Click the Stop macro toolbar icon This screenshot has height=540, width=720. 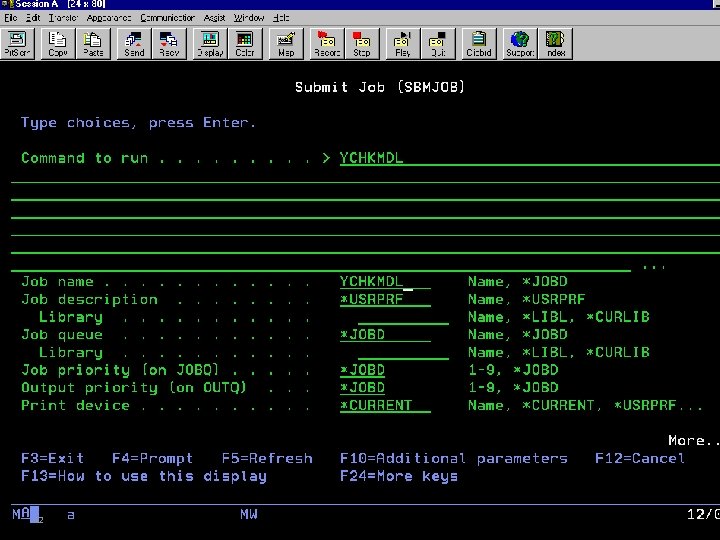point(362,44)
